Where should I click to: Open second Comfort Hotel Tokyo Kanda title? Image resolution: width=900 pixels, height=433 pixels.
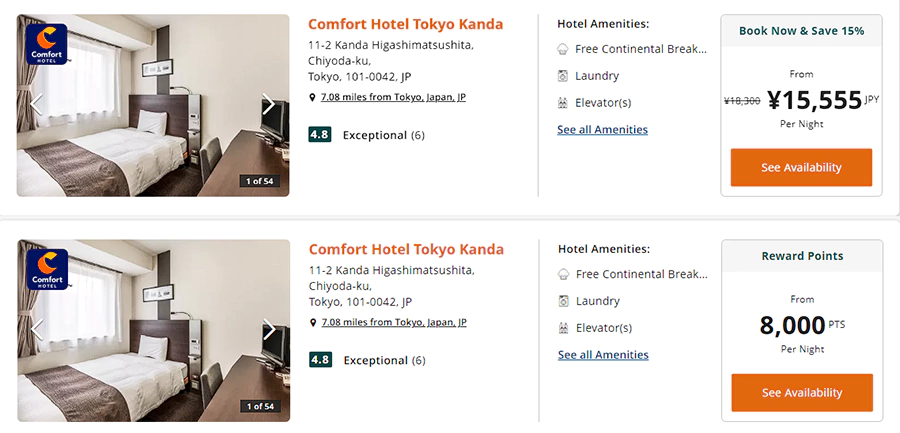[405, 249]
